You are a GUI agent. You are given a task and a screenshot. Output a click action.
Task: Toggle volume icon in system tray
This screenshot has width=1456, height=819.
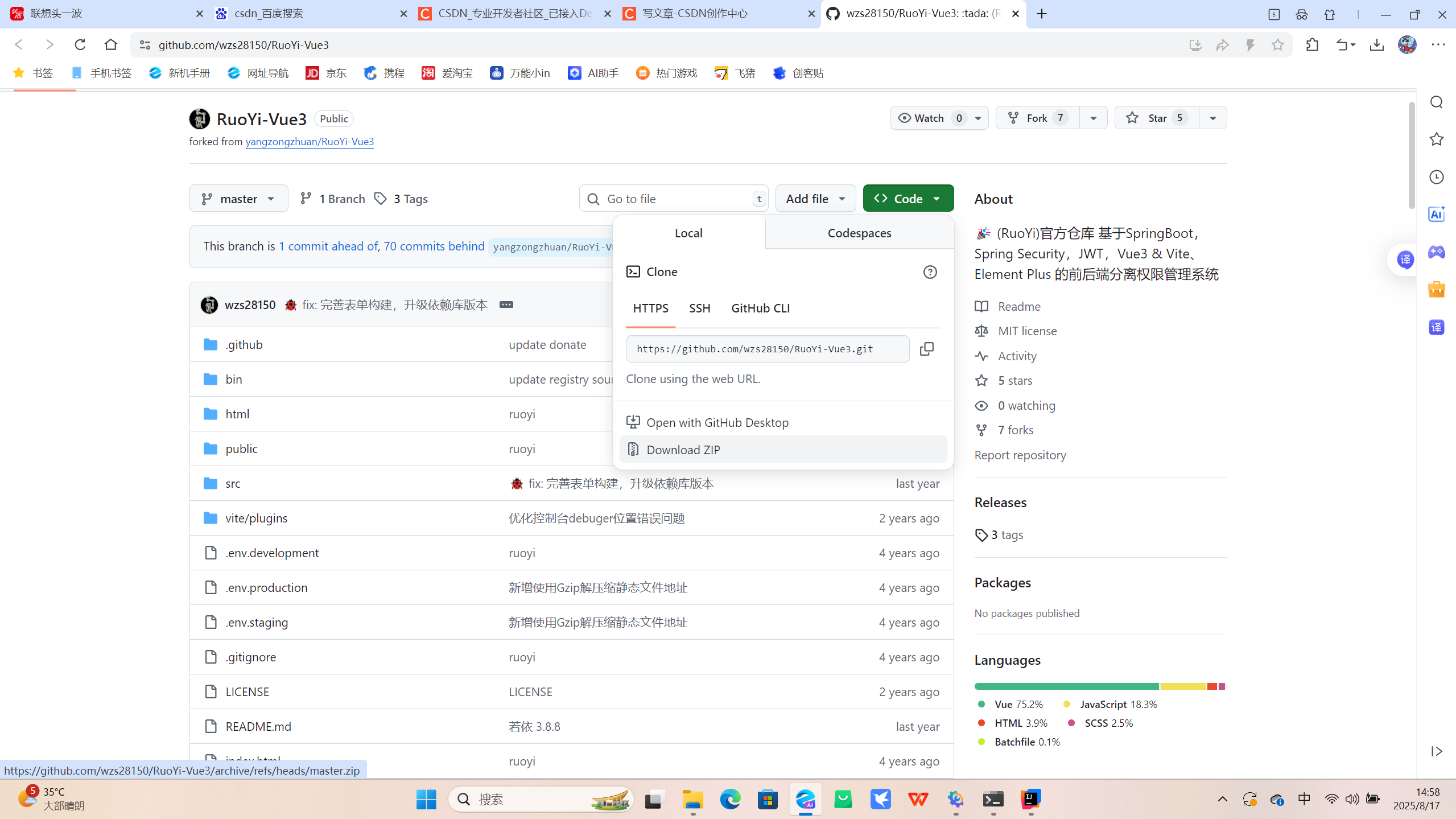[1352, 799]
